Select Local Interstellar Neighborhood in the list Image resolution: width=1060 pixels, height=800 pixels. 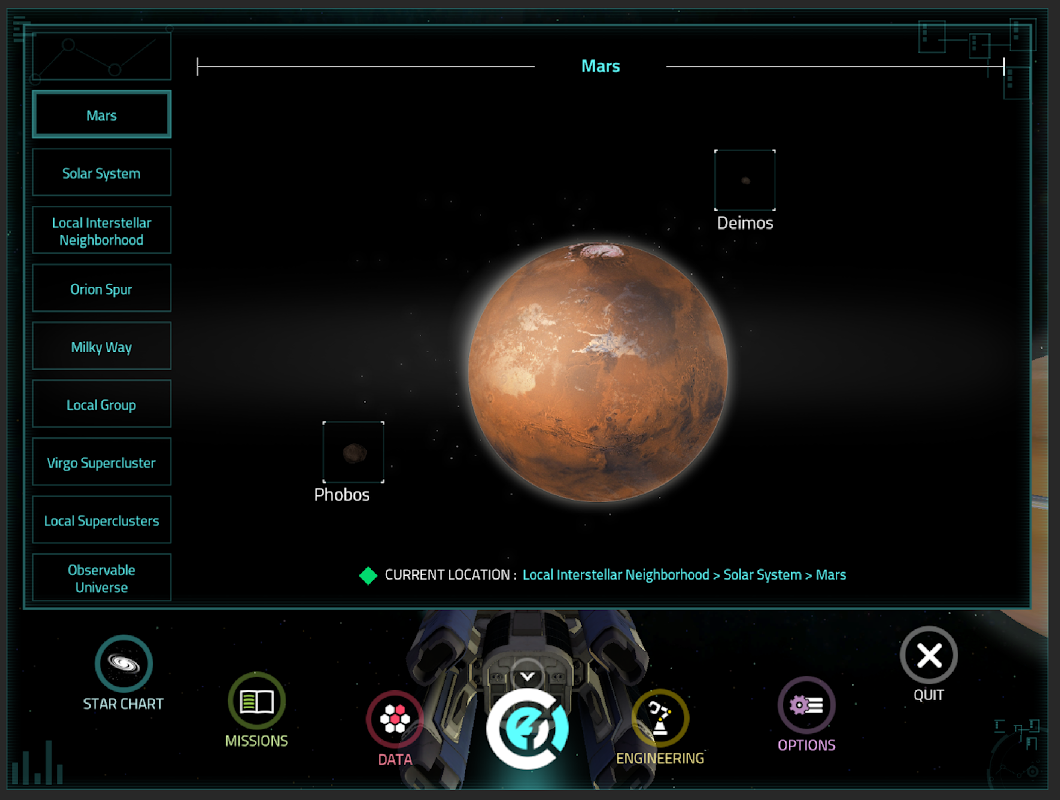click(x=101, y=231)
